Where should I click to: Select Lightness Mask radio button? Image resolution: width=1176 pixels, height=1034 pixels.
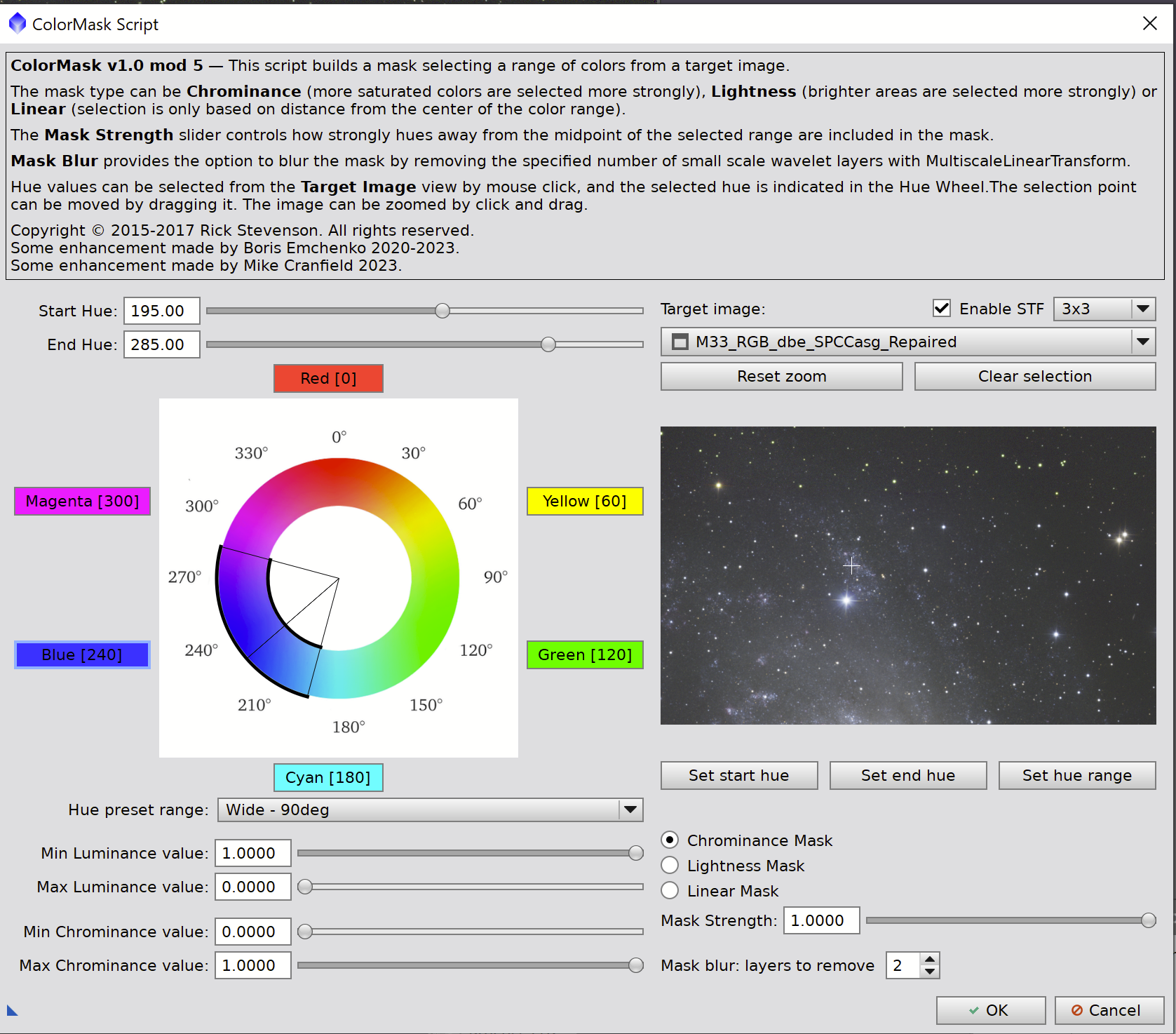pyautogui.click(x=670, y=865)
